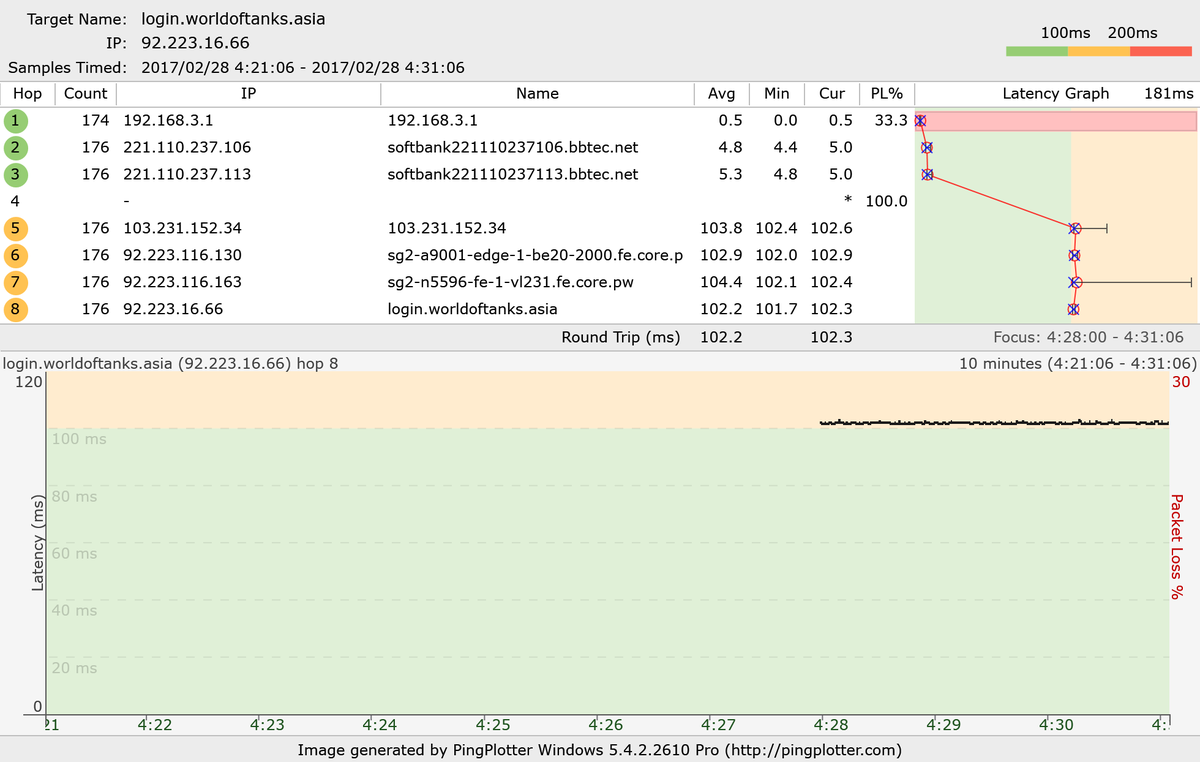Click the hop 5 average 103.8
Viewport: 1200px width, 762px height.
[x=722, y=229]
